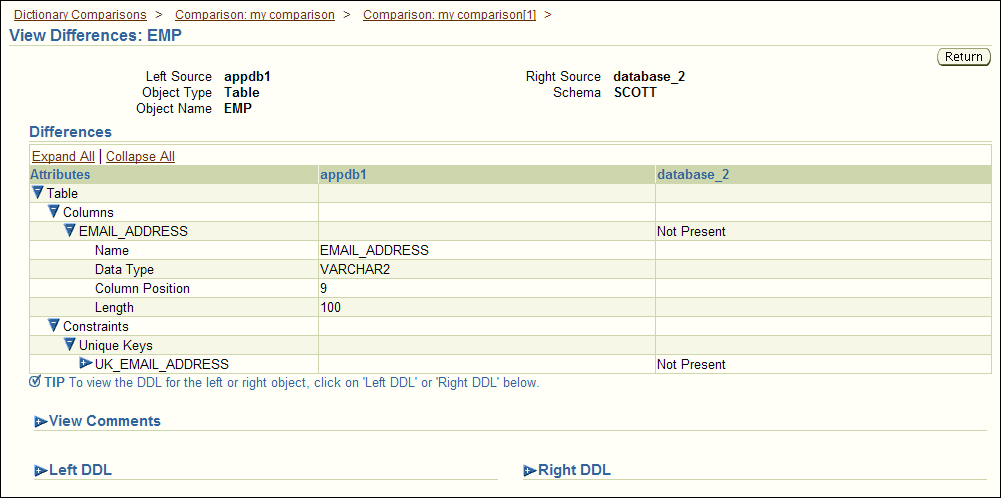Image resolution: width=1001 pixels, height=498 pixels.
Task: Go to Comparison: my comparison breadcrumb
Action: click(255, 14)
